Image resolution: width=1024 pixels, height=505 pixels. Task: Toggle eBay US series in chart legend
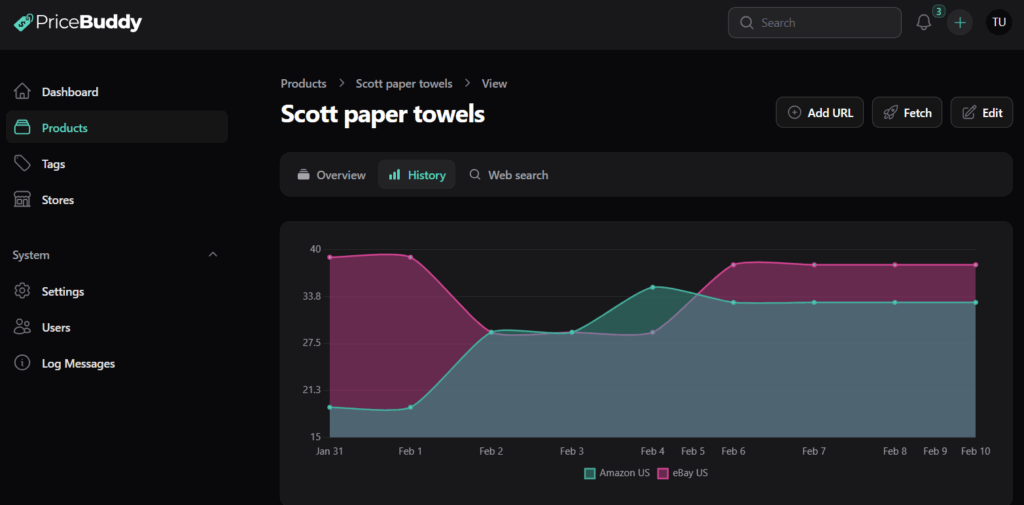pyautogui.click(x=682, y=473)
